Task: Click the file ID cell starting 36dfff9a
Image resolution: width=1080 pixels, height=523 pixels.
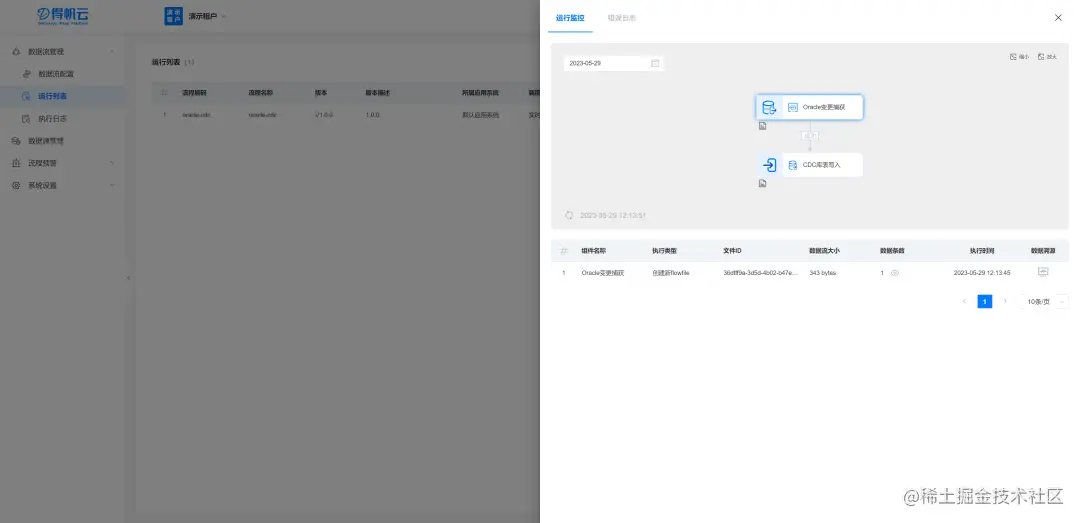Action: pos(760,273)
